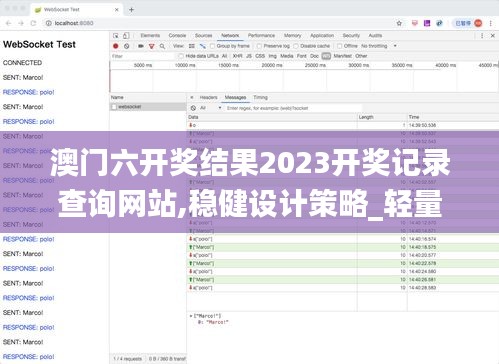Screen dimensions: 499x364
Task: Enable Preserve log checkbox
Action: click(x=259, y=46)
